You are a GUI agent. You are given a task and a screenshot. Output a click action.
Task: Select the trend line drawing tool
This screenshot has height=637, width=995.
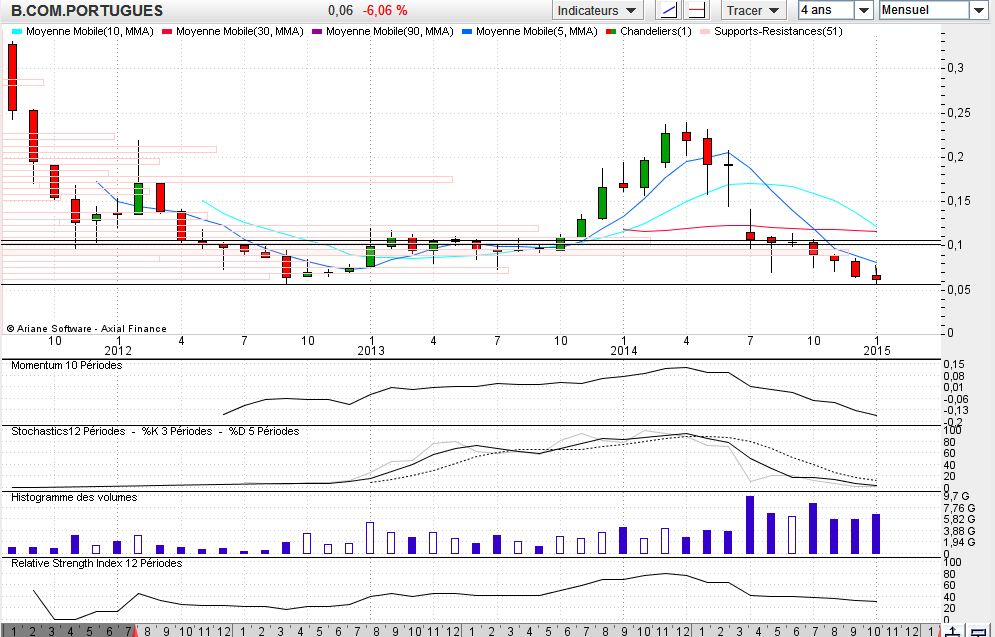pyautogui.click(x=668, y=10)
